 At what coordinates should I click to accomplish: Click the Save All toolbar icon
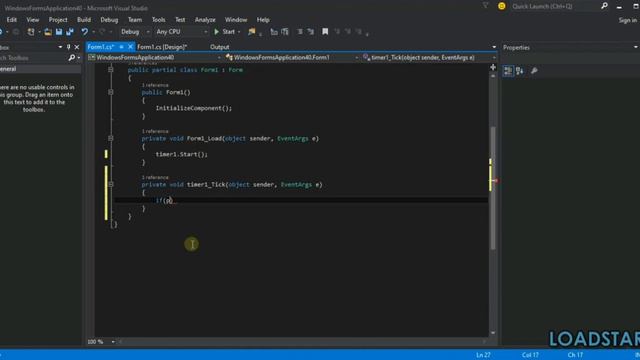(x=70, y=32)
